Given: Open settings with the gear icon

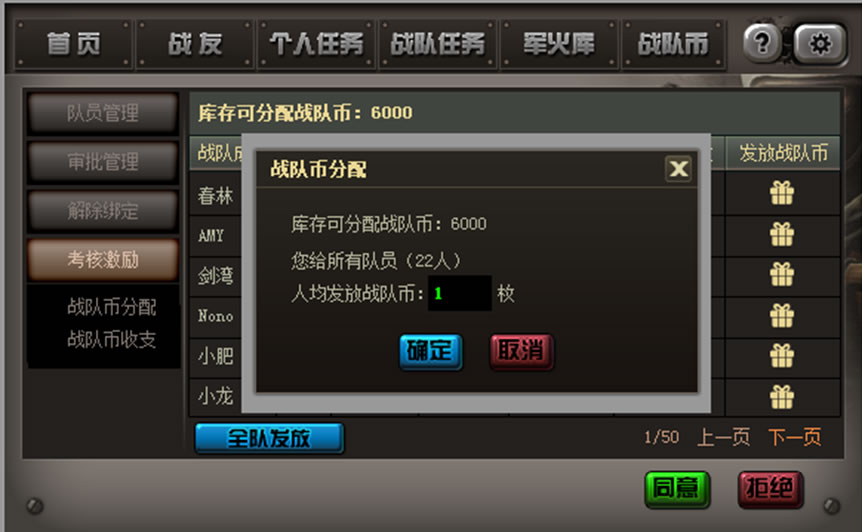Looking at the screenshot, I should click(820, 43).
